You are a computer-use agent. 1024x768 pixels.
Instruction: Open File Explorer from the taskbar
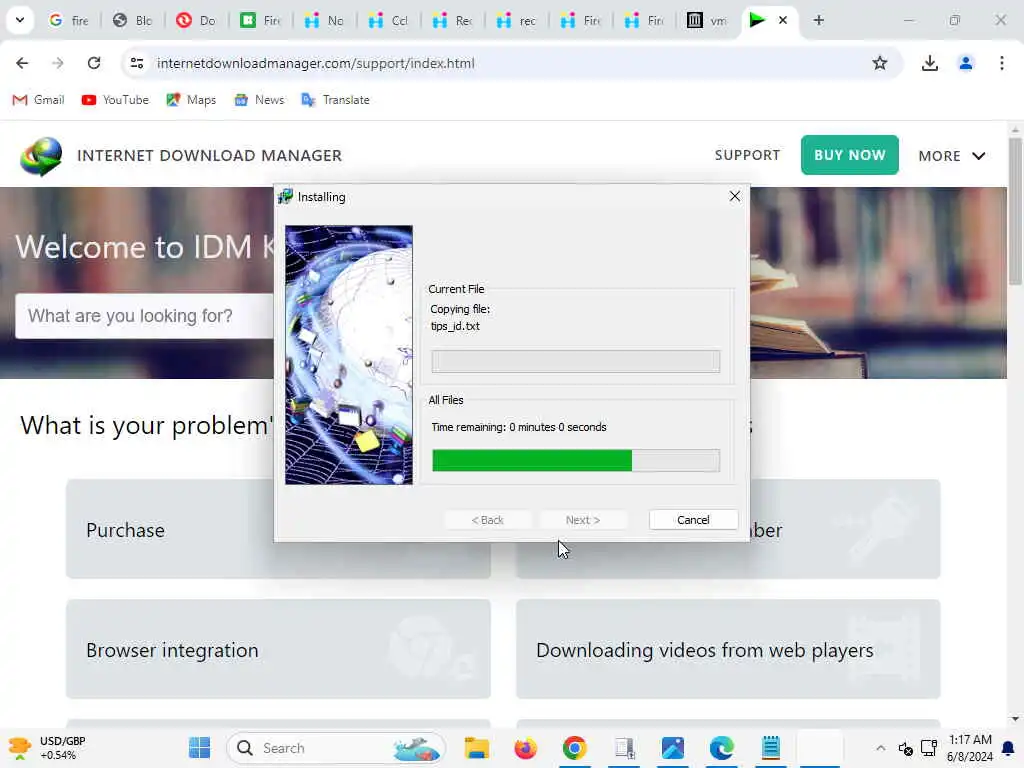click(x=477, y=748)
